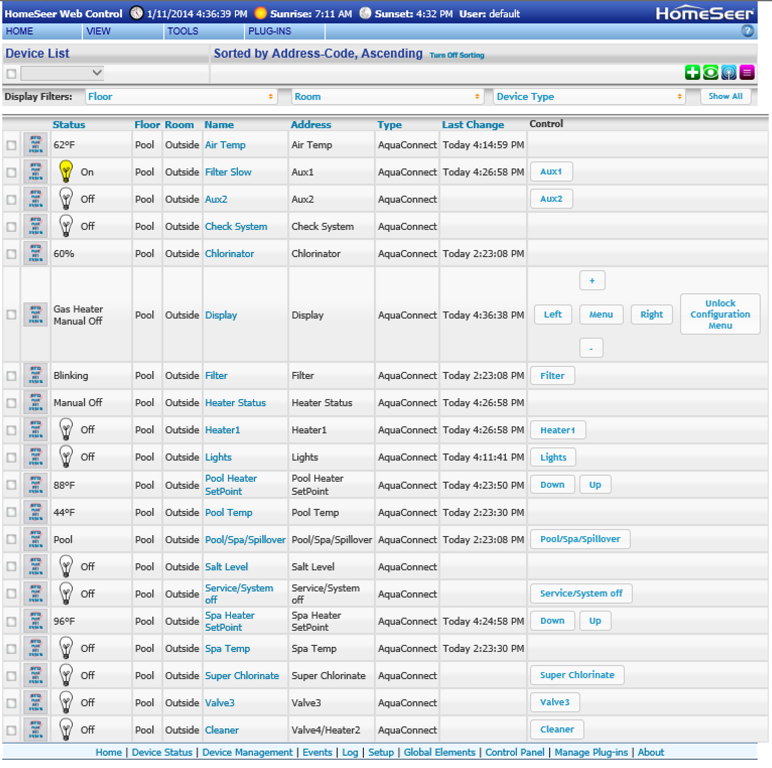Click Down for Spa Heater SetPoint
The width and height of the screenshot is (772, 768).
[x=552, y=620]
